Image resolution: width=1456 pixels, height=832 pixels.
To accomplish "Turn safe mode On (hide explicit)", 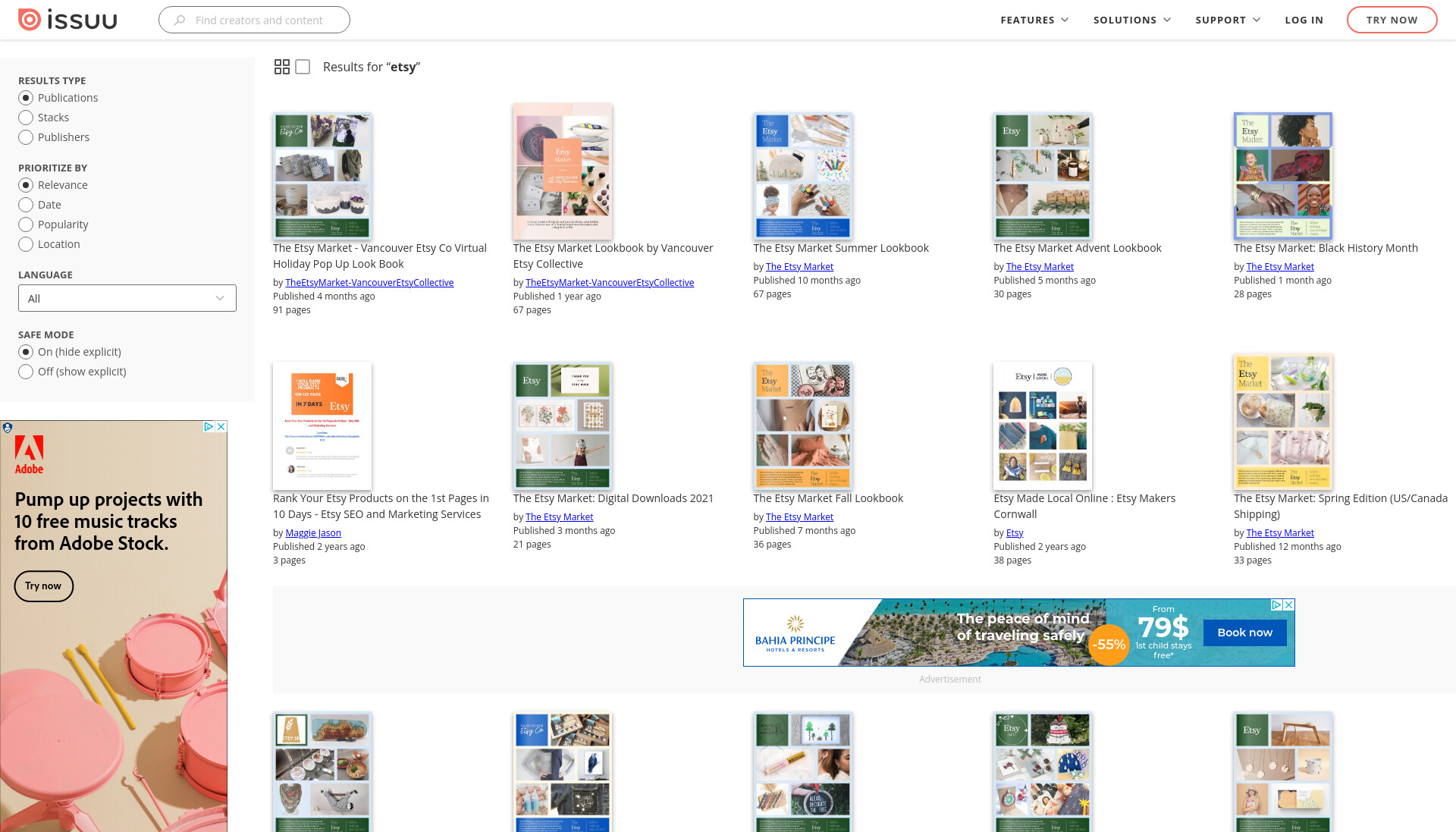I will tap(26, 352).
